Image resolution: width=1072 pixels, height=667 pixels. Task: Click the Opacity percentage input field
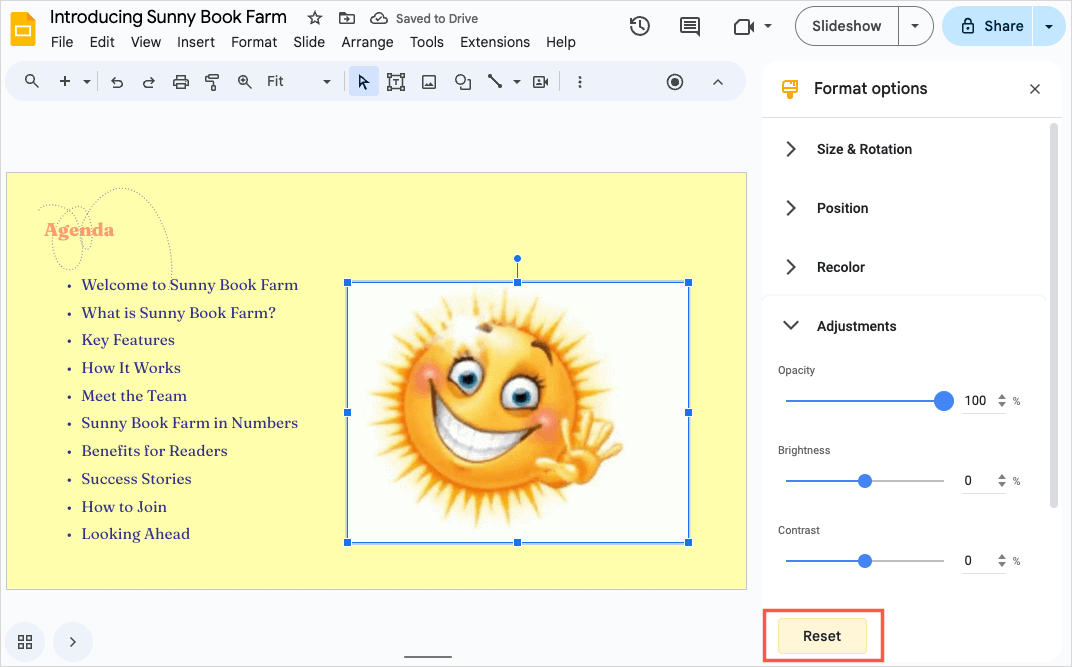coord(976,401)
